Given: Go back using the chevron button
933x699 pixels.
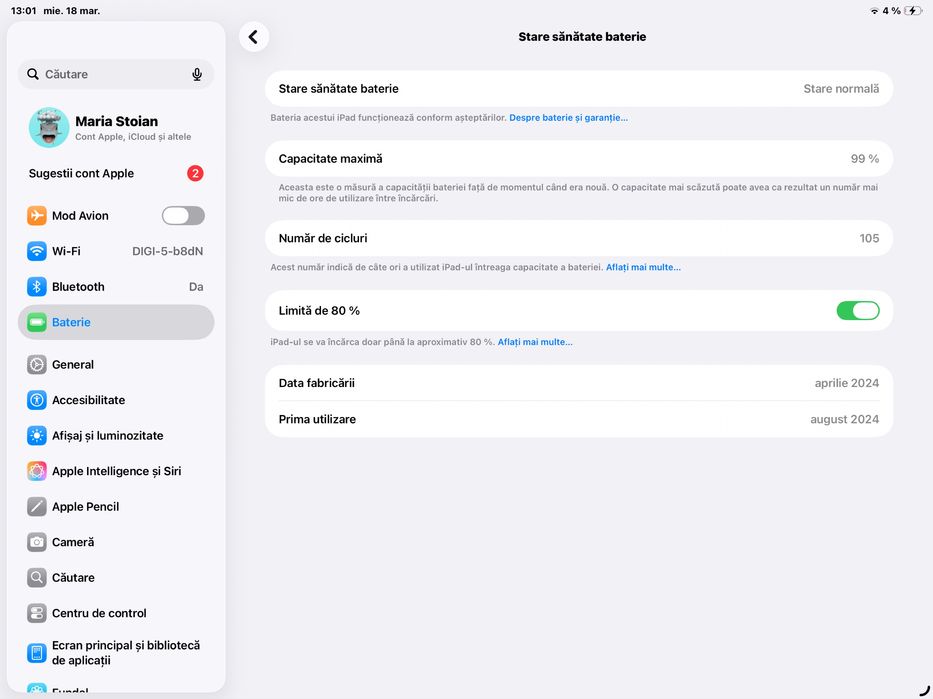Looking at the screenshot, I should 253,37.
